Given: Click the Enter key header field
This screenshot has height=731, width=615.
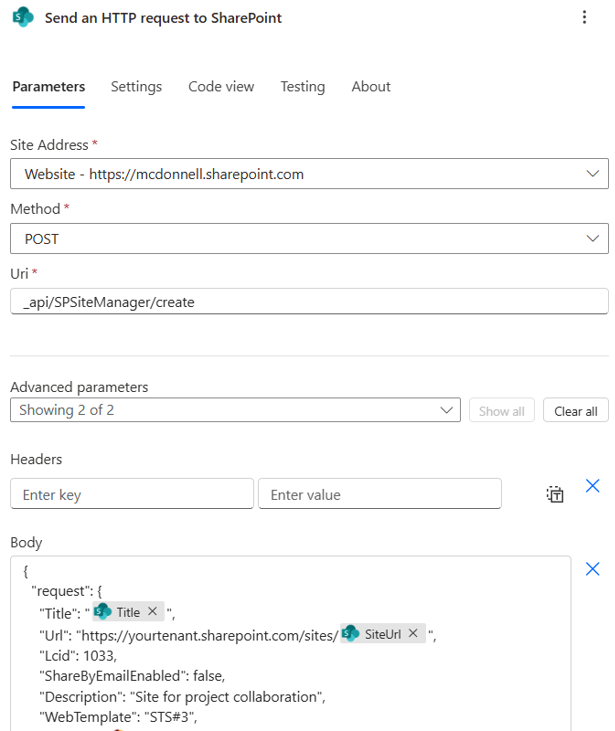Looking at the screenshot, I should tap(132, 494).
